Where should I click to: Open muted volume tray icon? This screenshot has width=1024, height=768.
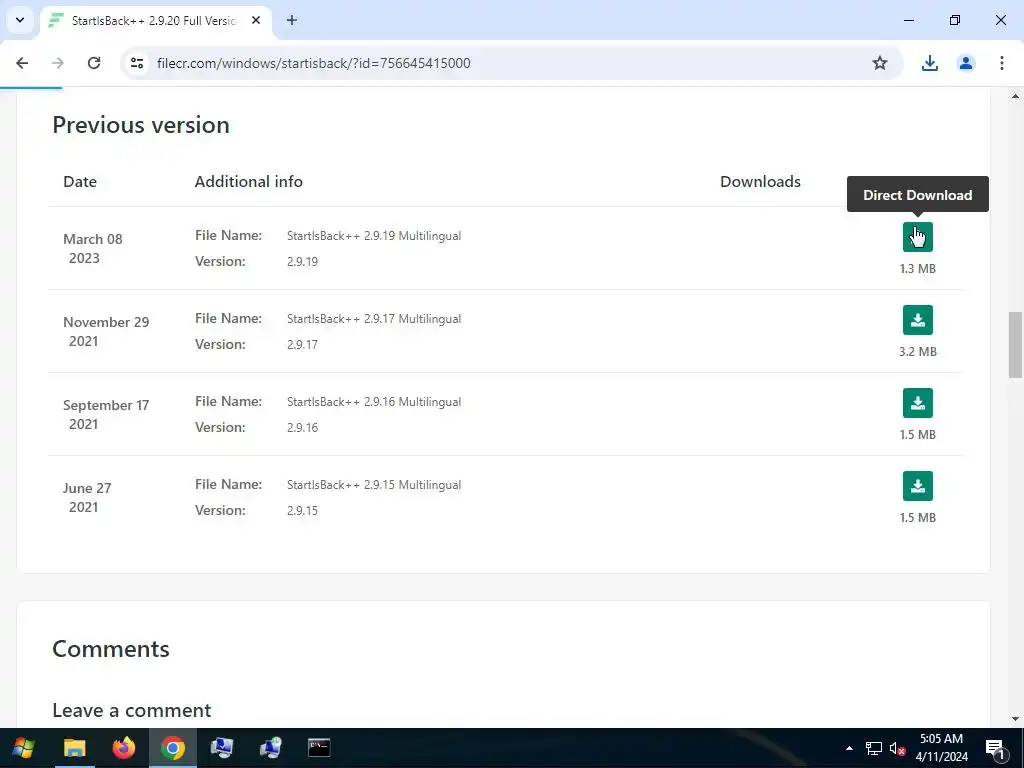tap(897, 749)
